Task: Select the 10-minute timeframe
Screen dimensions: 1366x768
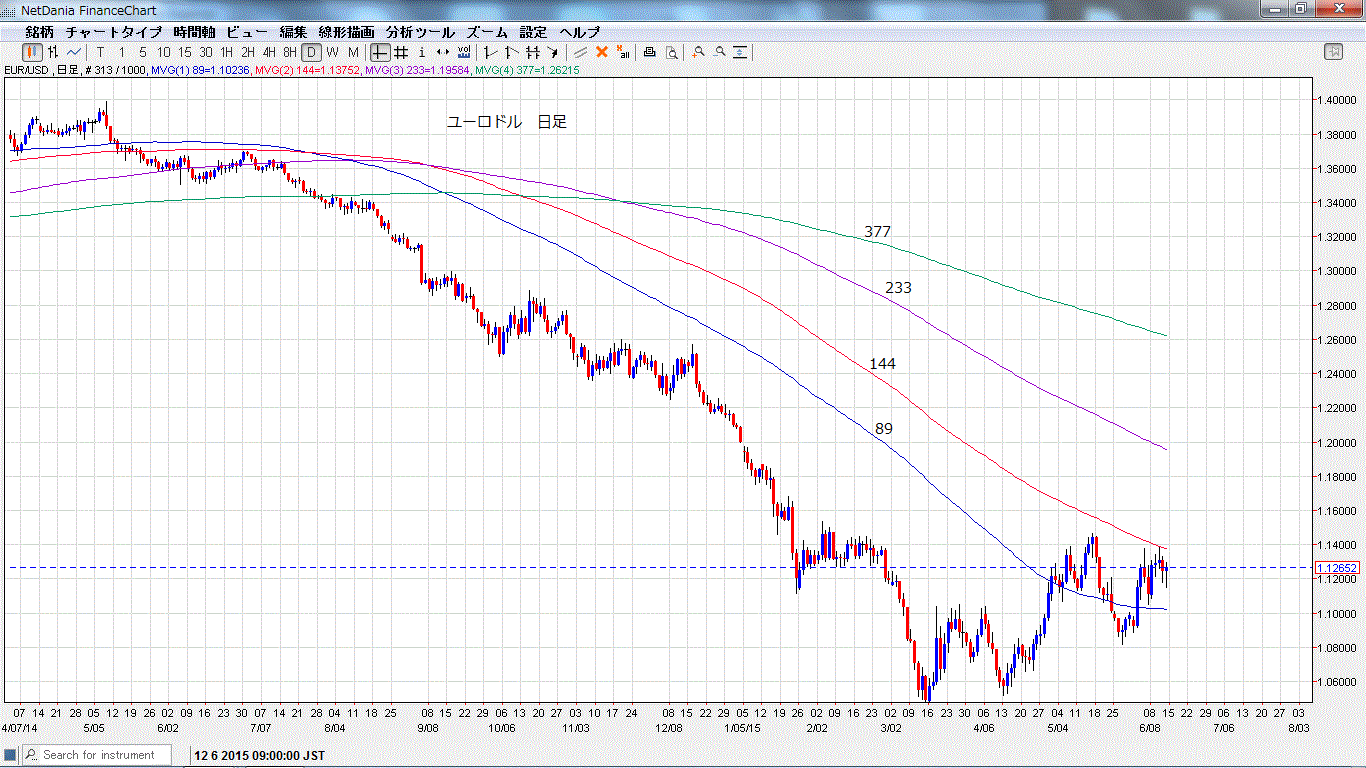Action: [x=164, y=52]
